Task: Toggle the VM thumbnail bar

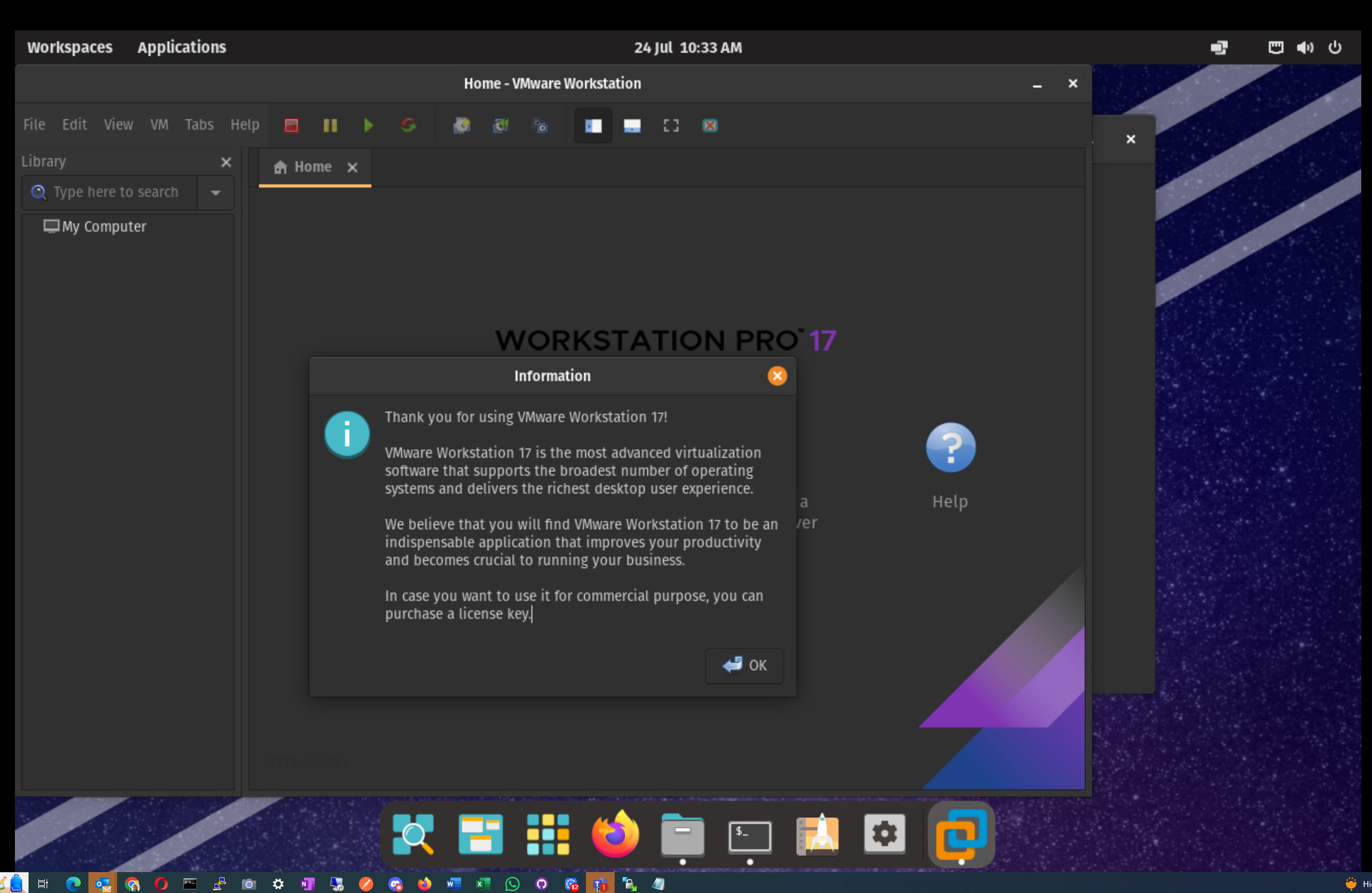Action: click(x=631, y=125)
